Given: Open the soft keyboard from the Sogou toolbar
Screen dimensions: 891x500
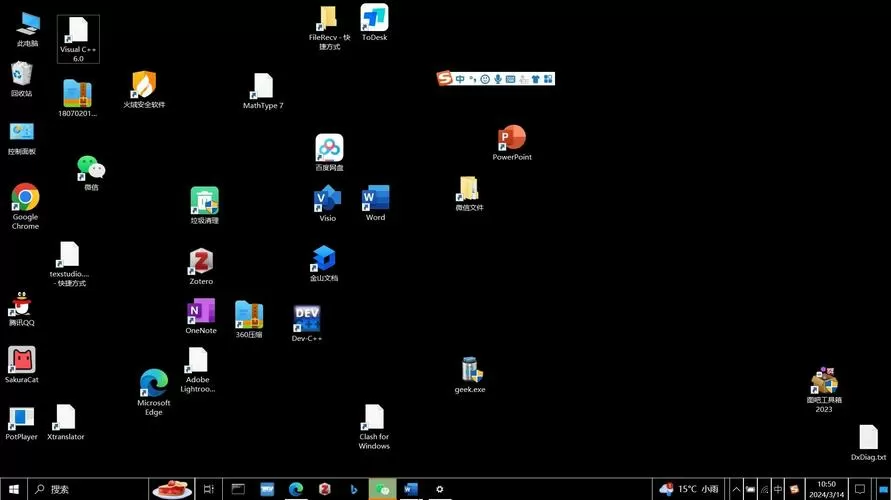Looking at the screenshot, I should click(510, 79).
